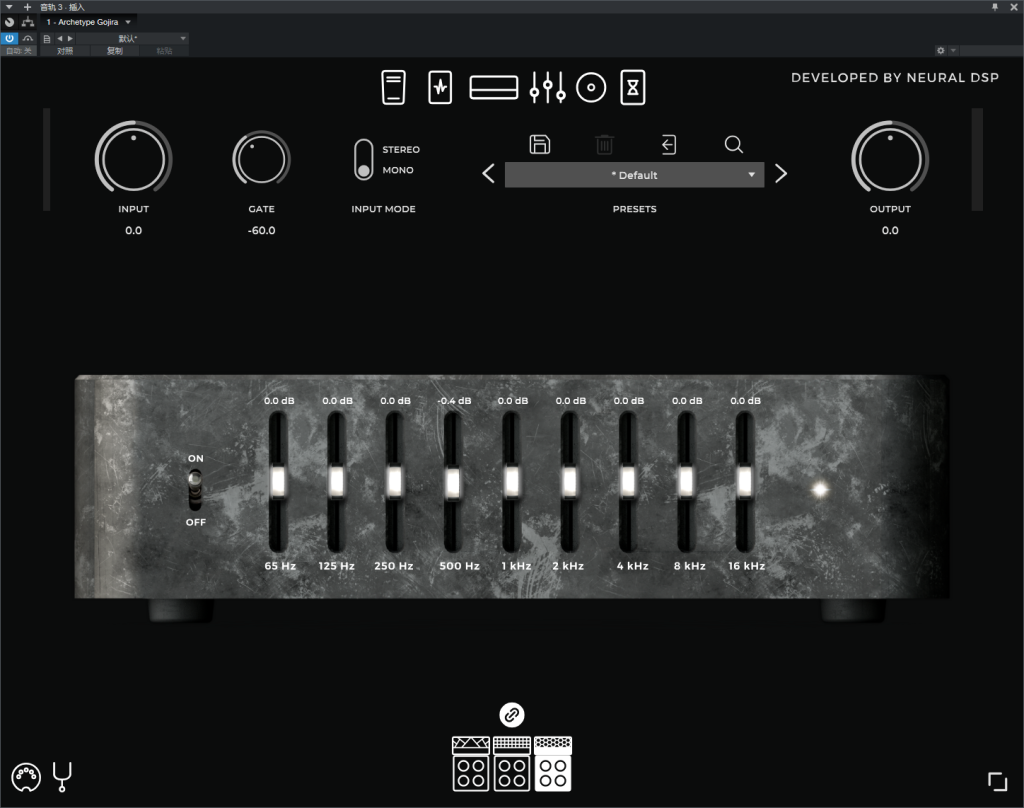The width and height of the screenshot is (1024, 808).
Task: Open the graphic EQ section
Action: [x=547, y=88]
